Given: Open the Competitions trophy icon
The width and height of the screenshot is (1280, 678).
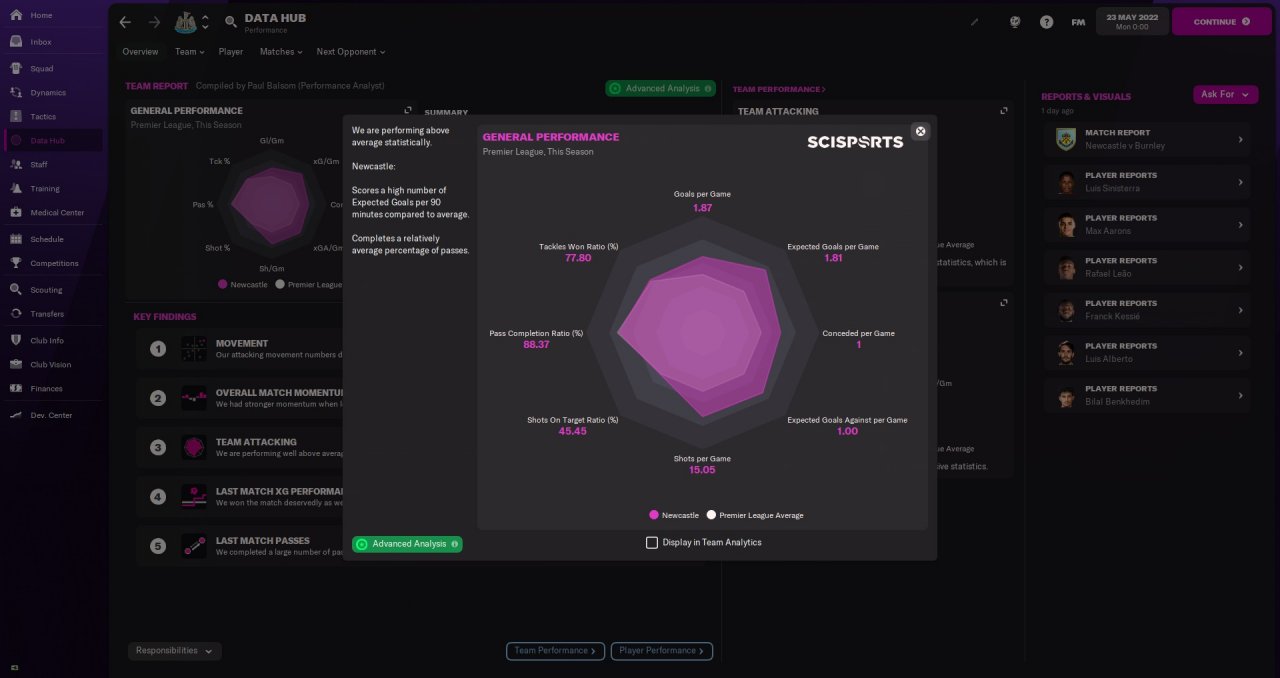Looking at the screenshot, I should [x=16, y=263].
